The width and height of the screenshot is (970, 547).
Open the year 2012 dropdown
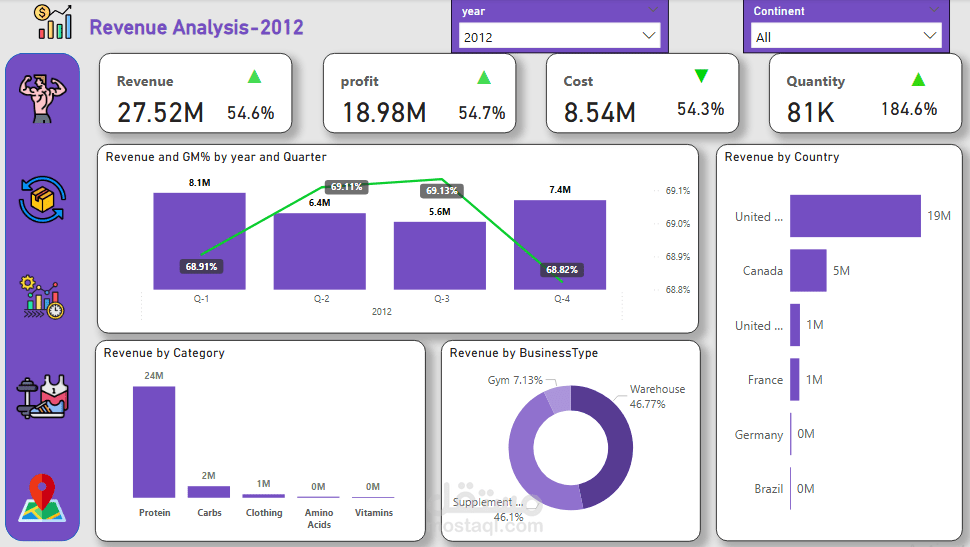(x=559, y=37)
